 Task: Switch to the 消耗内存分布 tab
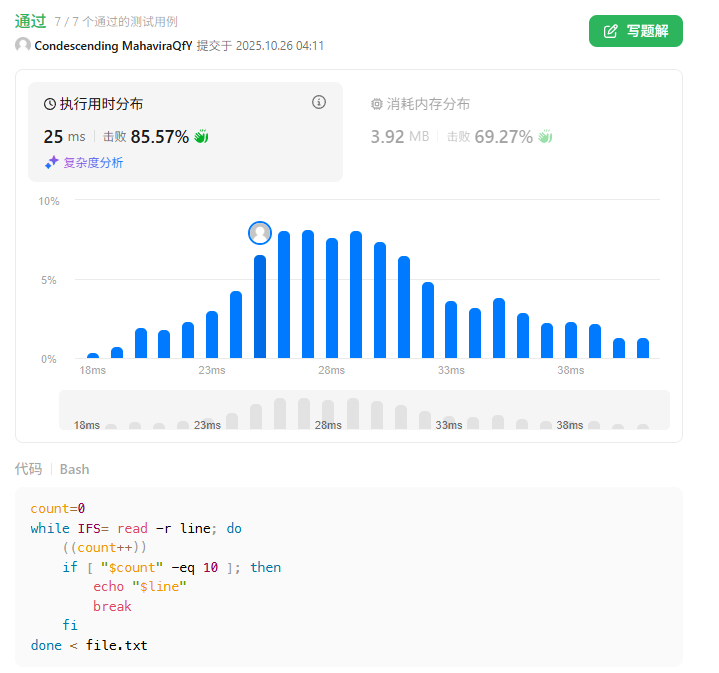pyautogui.click(x=428, y=104)
